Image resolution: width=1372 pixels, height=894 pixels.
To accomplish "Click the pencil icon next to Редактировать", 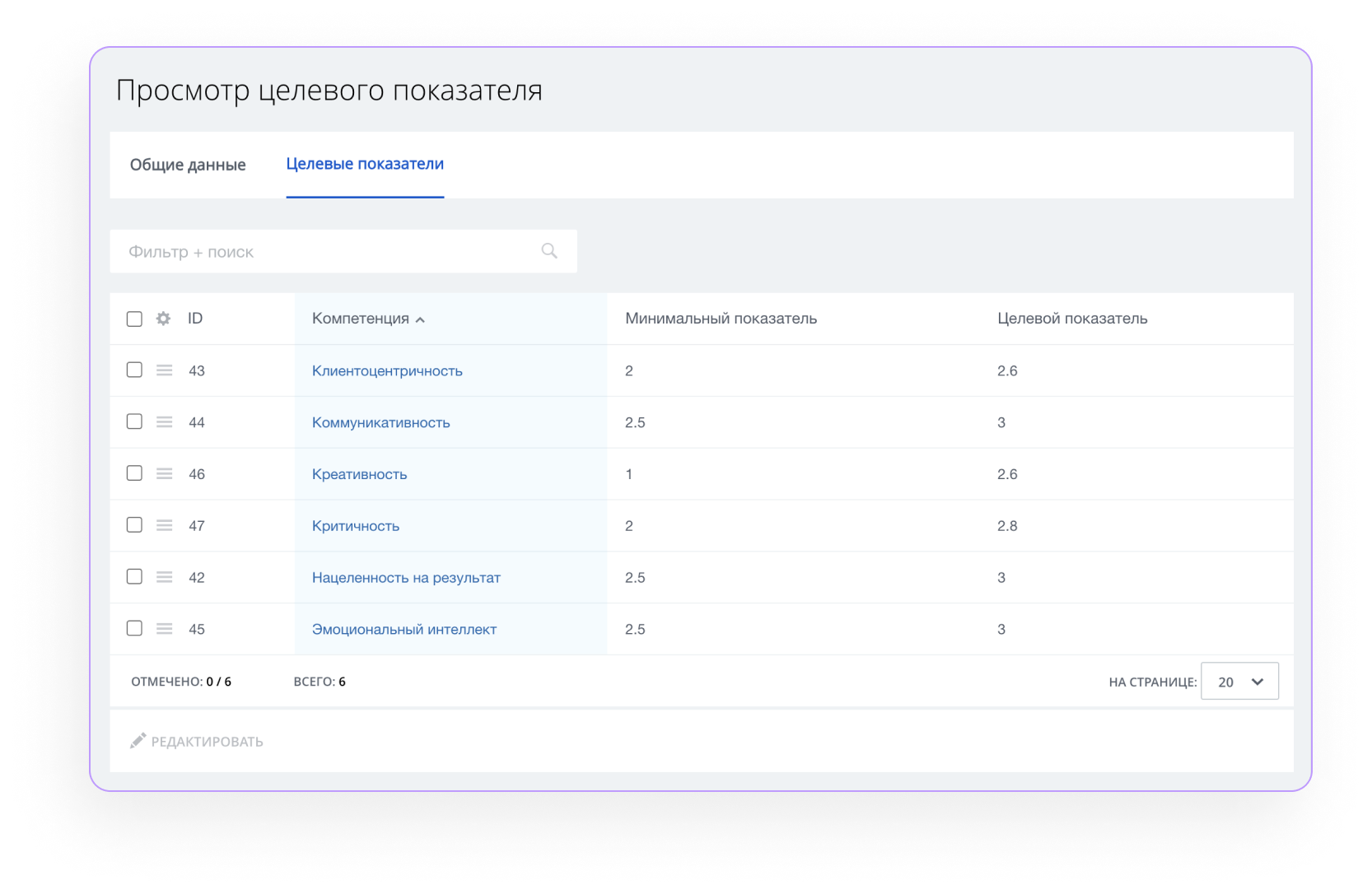I will coord(138,740).
